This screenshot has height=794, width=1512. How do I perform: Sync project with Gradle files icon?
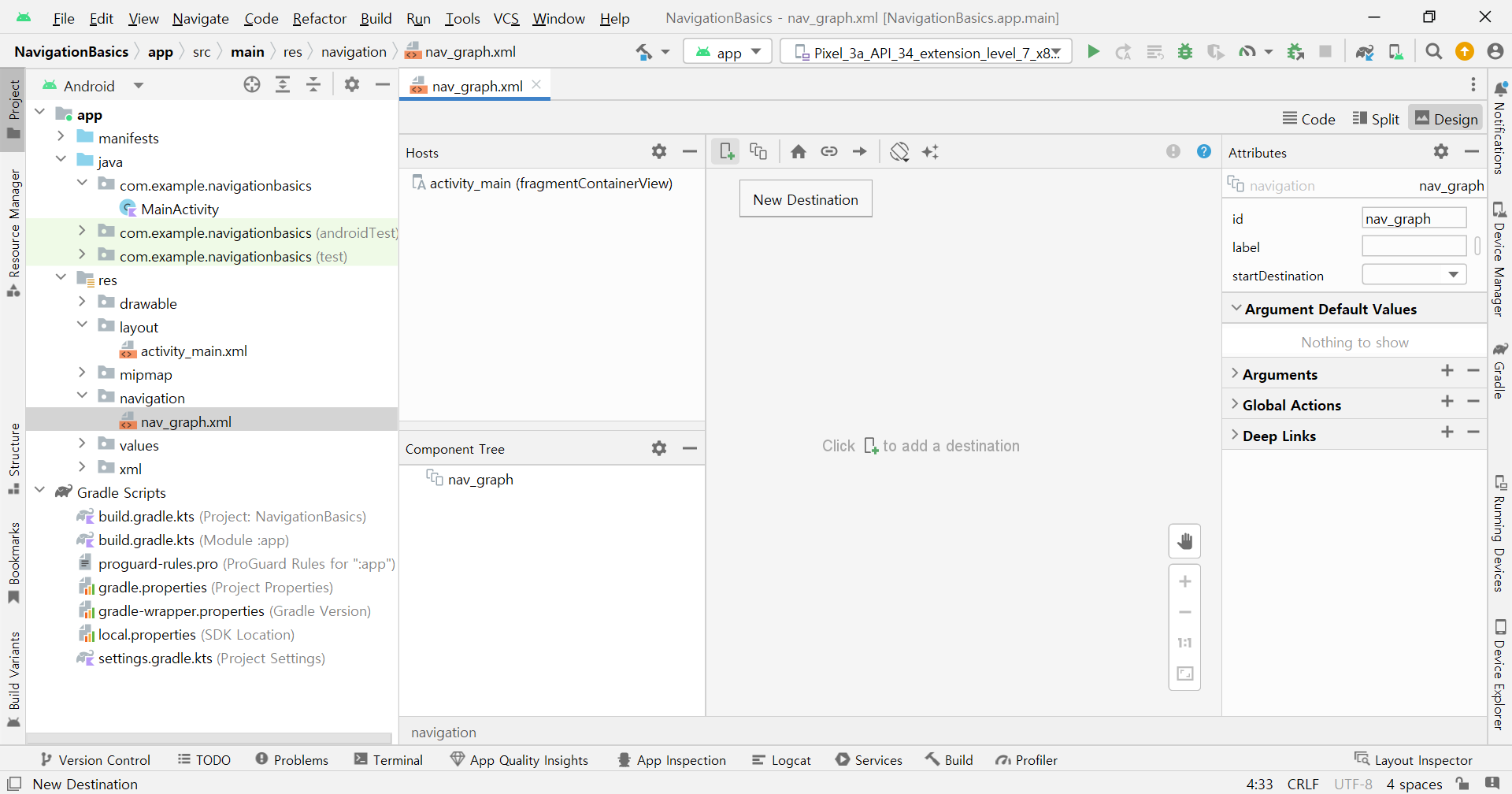1365,52
